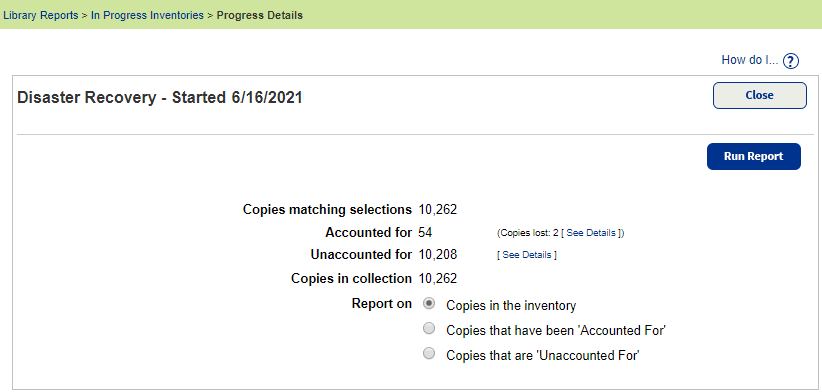Click the Copies matching selections value 10,262
The image size is (822, 392).
click(438, 210)
